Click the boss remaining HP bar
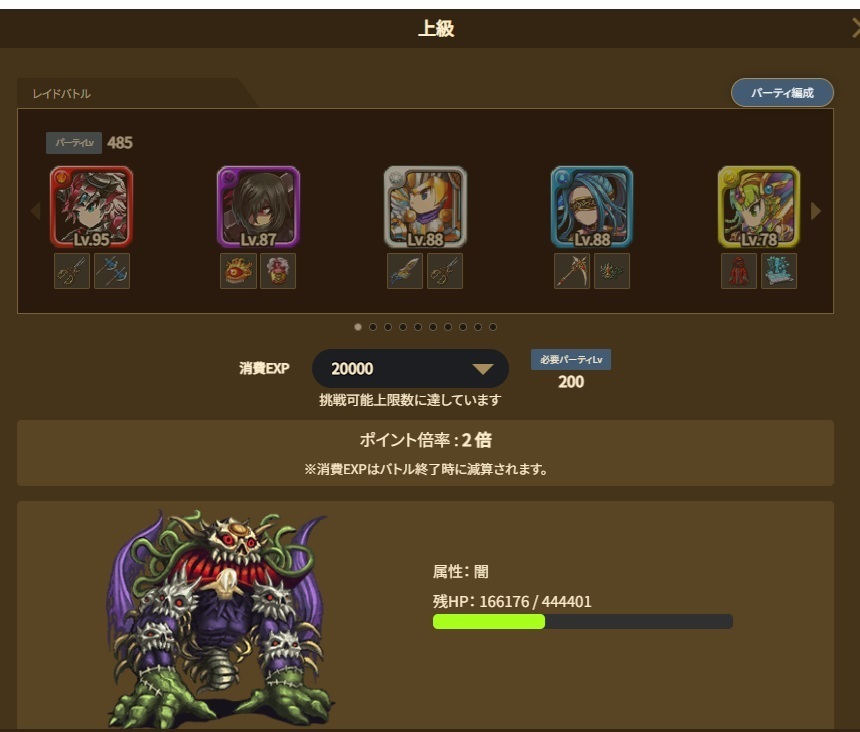The width and height of the screenshot is (860, 732). [x=582, y=621]
